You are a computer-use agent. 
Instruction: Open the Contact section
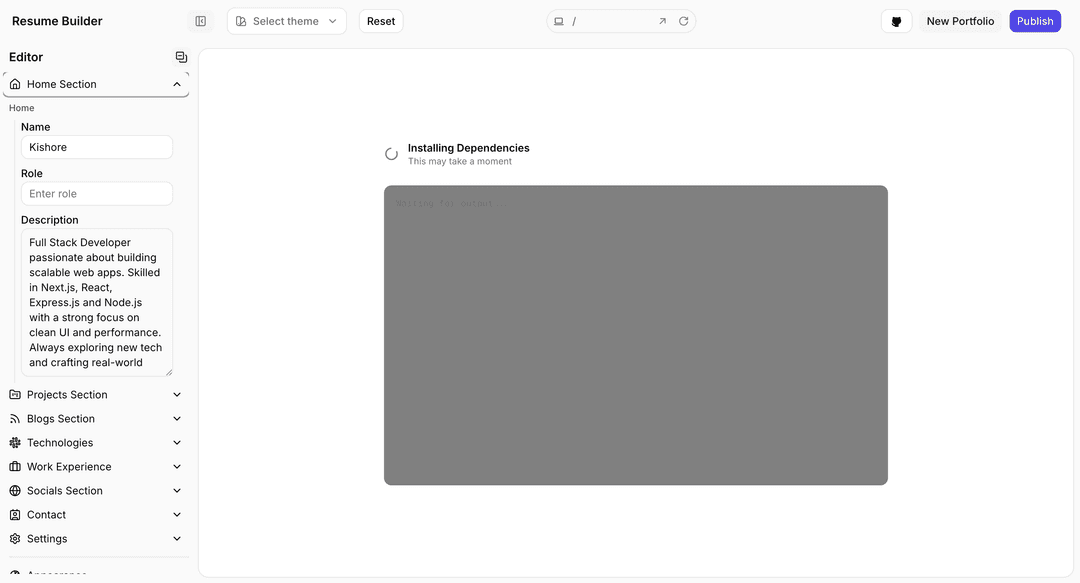[96, 515]
